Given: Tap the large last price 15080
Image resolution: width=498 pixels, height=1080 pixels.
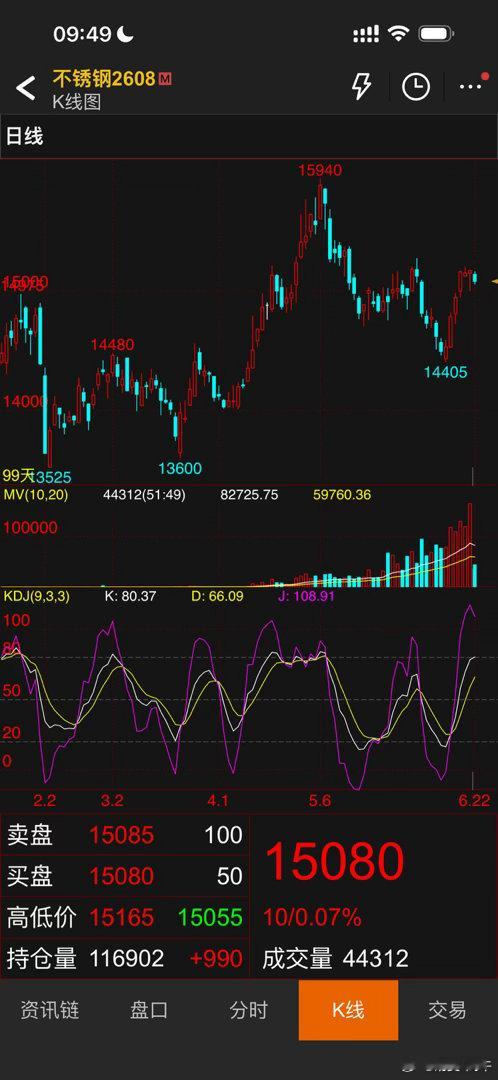Looking at the screenshot, I should [x=334, y=861].
